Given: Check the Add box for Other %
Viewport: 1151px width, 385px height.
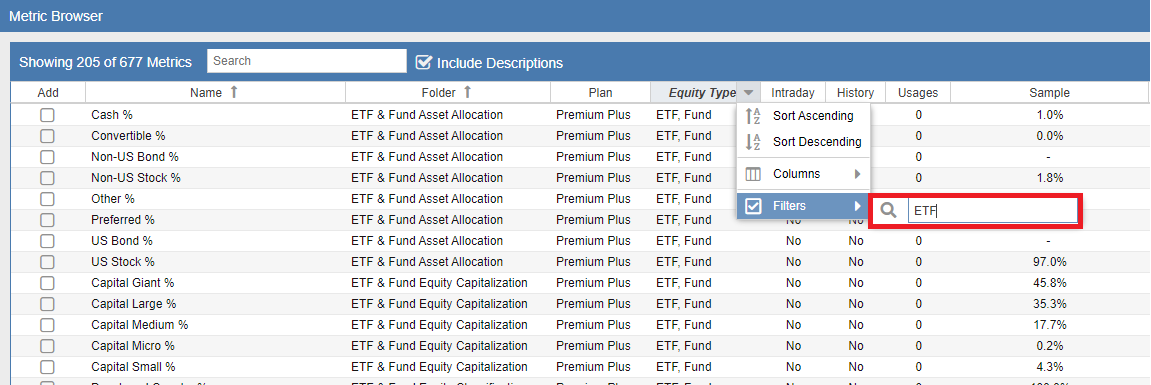Looking at the screenshot, I should (x=48, y=199).
